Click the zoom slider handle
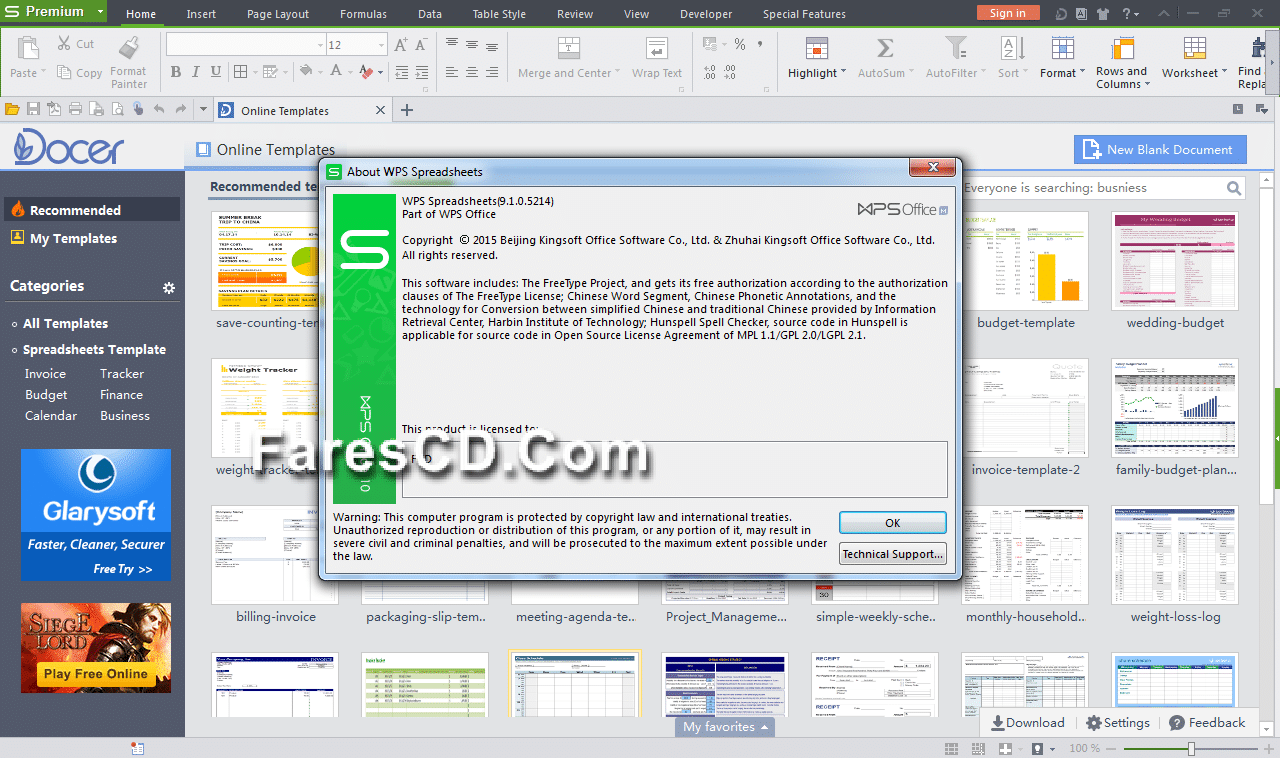Screen dimensions: 1280x758 coord(1191,749)
